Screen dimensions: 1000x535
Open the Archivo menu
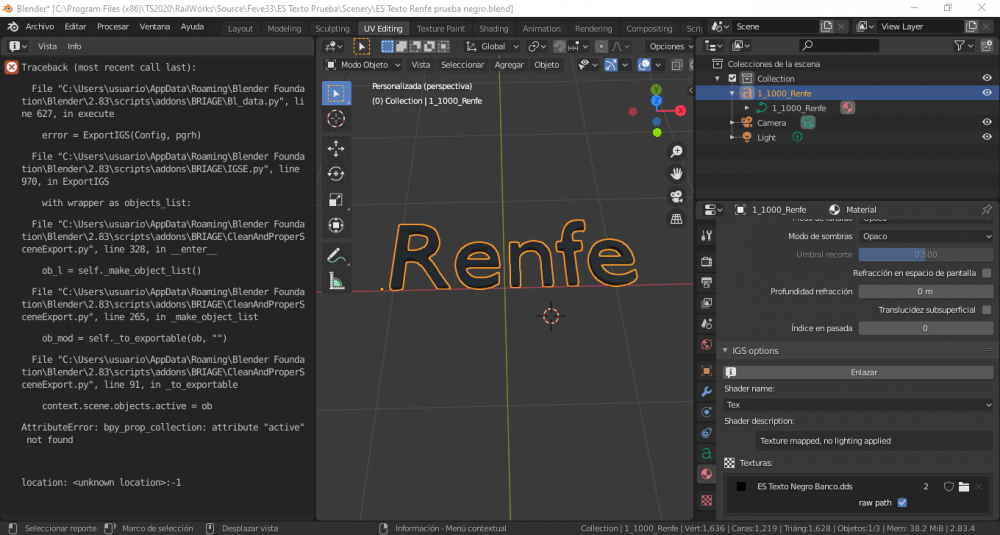click(40, 27)
